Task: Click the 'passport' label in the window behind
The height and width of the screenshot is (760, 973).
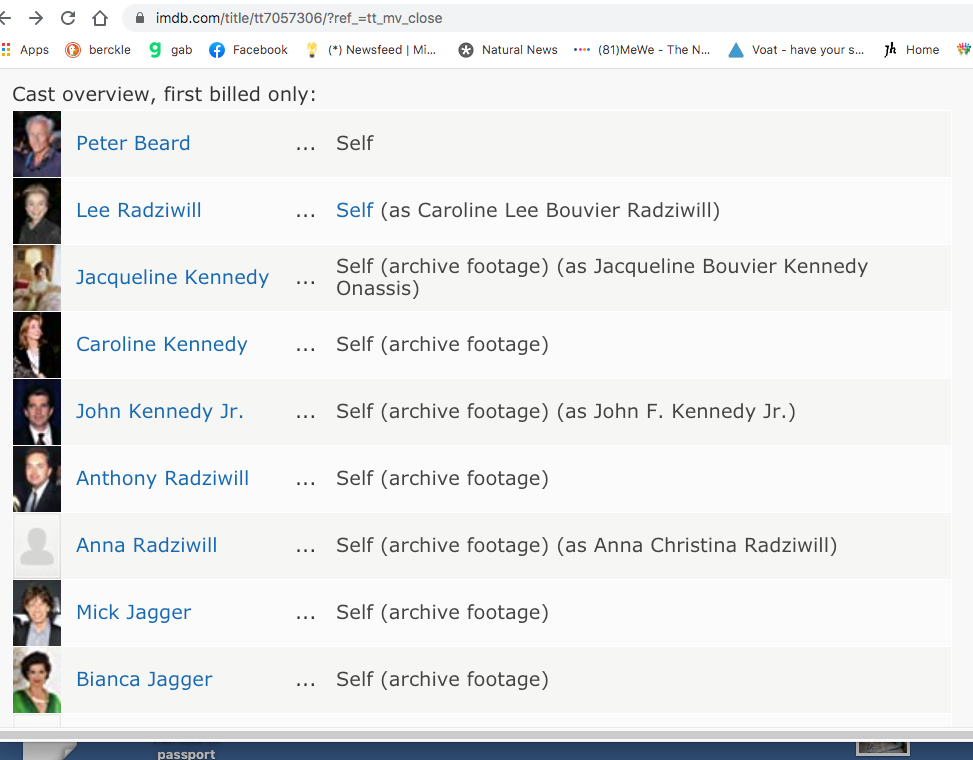Action: coord(186,754)
